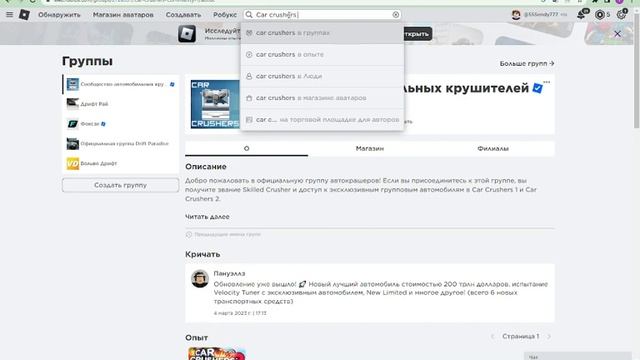Viewport: 640px width, 360px height.
Task: Click the Car Crushers group logo thumbnail
Action: click(x=215, y=104)
